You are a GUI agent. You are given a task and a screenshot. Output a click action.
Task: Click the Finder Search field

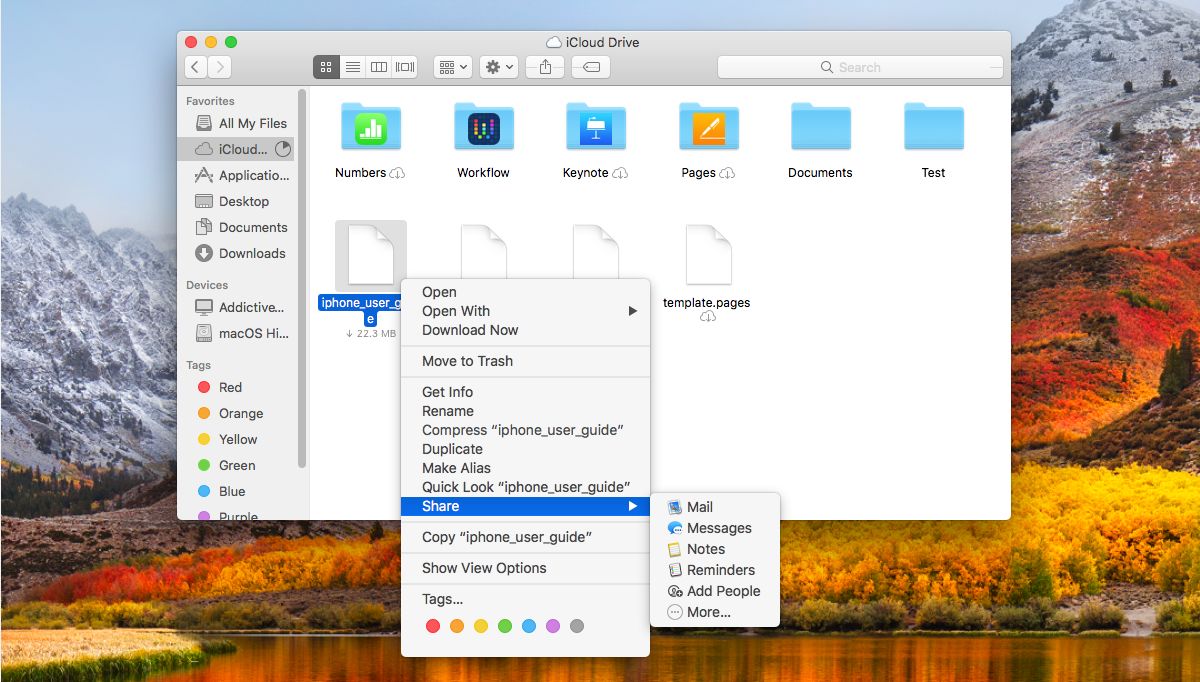[860, 67]
